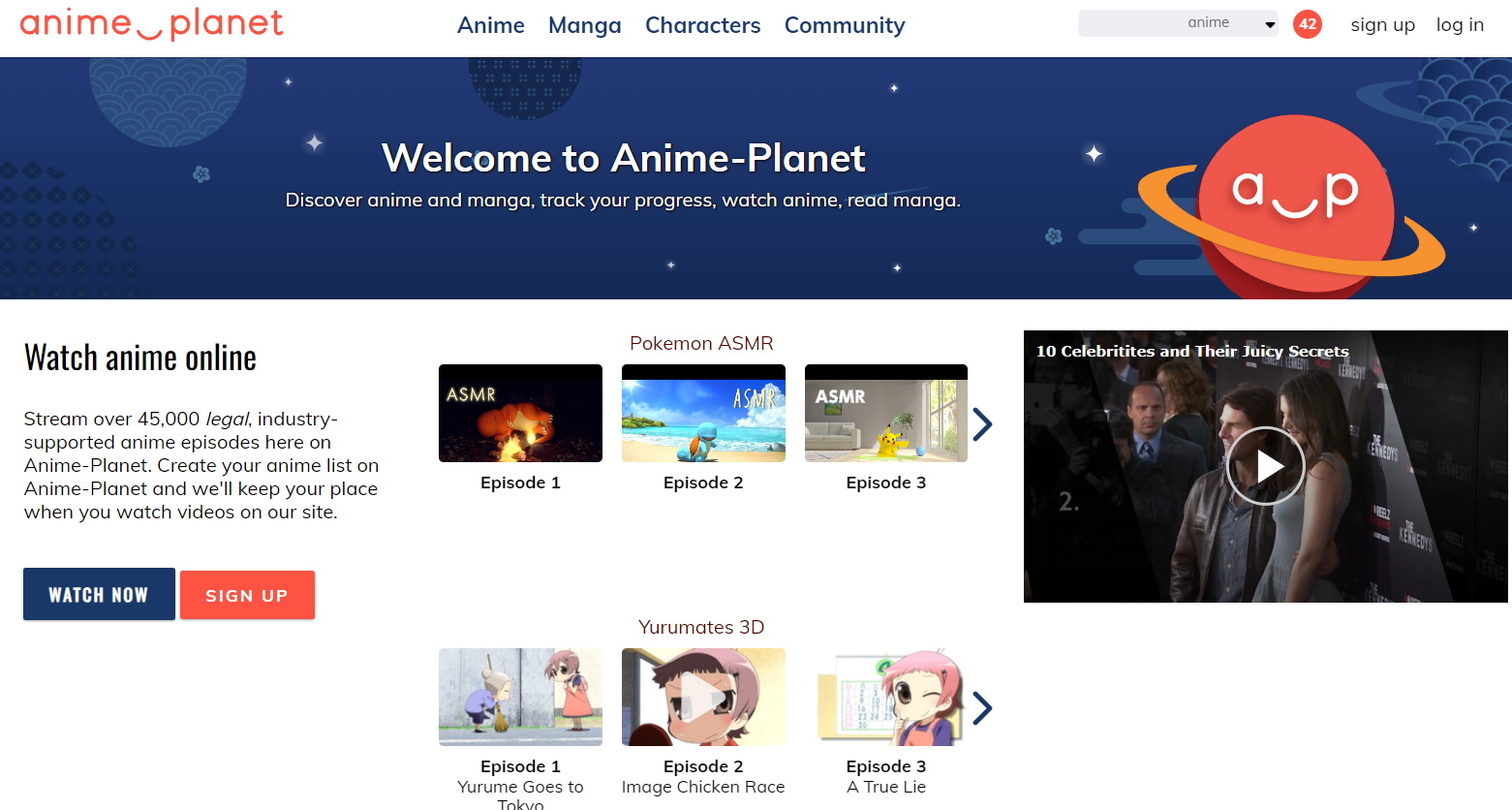
Task: Click the Episode 1 Charmander campfire thumbnail
Action: click(520, 413)
